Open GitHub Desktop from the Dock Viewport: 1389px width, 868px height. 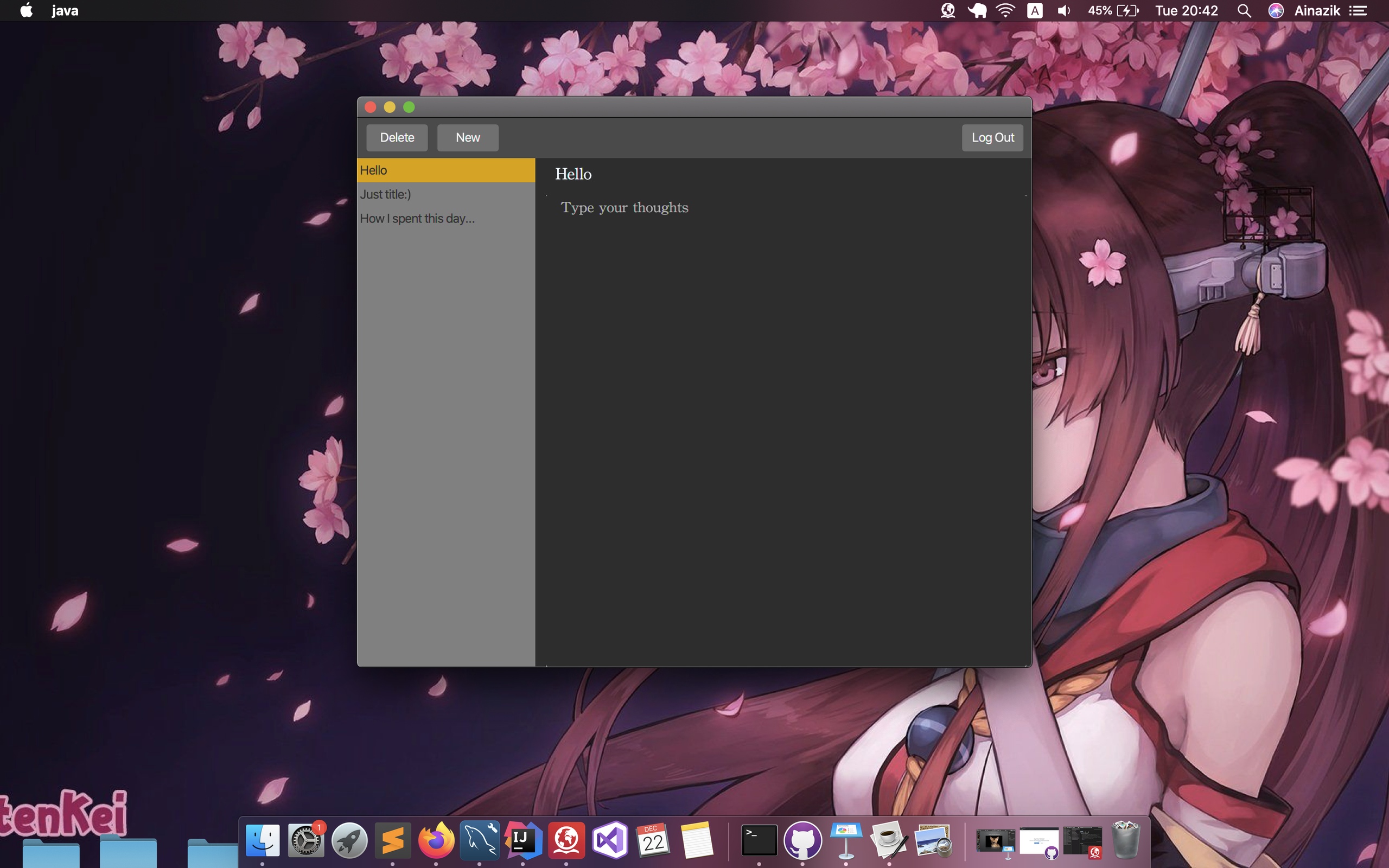coord(802,841)
